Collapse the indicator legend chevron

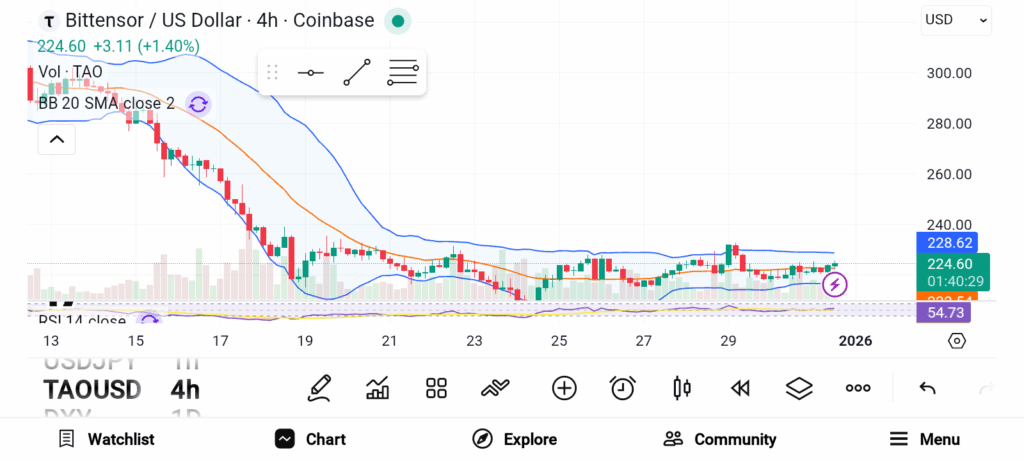pos(57,139)
